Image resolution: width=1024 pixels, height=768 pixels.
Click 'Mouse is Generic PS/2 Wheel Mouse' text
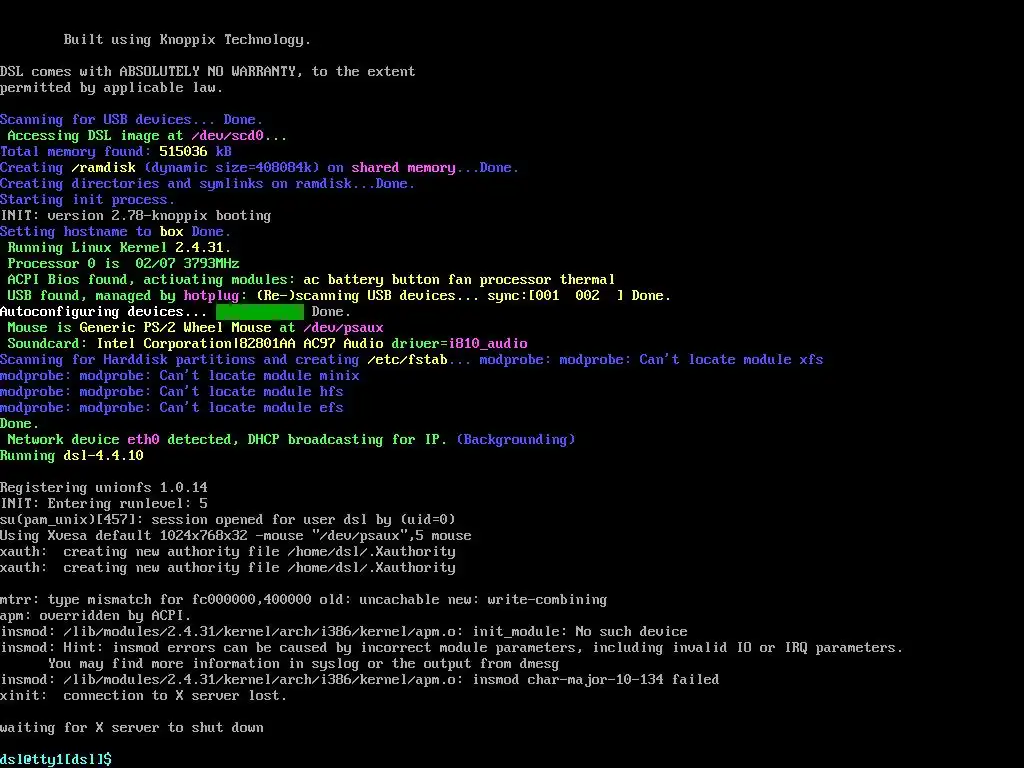pos(139,328)
